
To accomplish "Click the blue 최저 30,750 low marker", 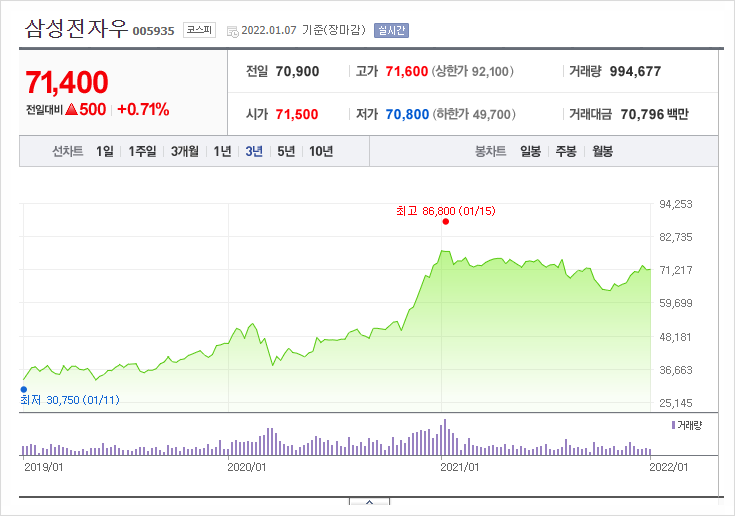I will 24,389.
